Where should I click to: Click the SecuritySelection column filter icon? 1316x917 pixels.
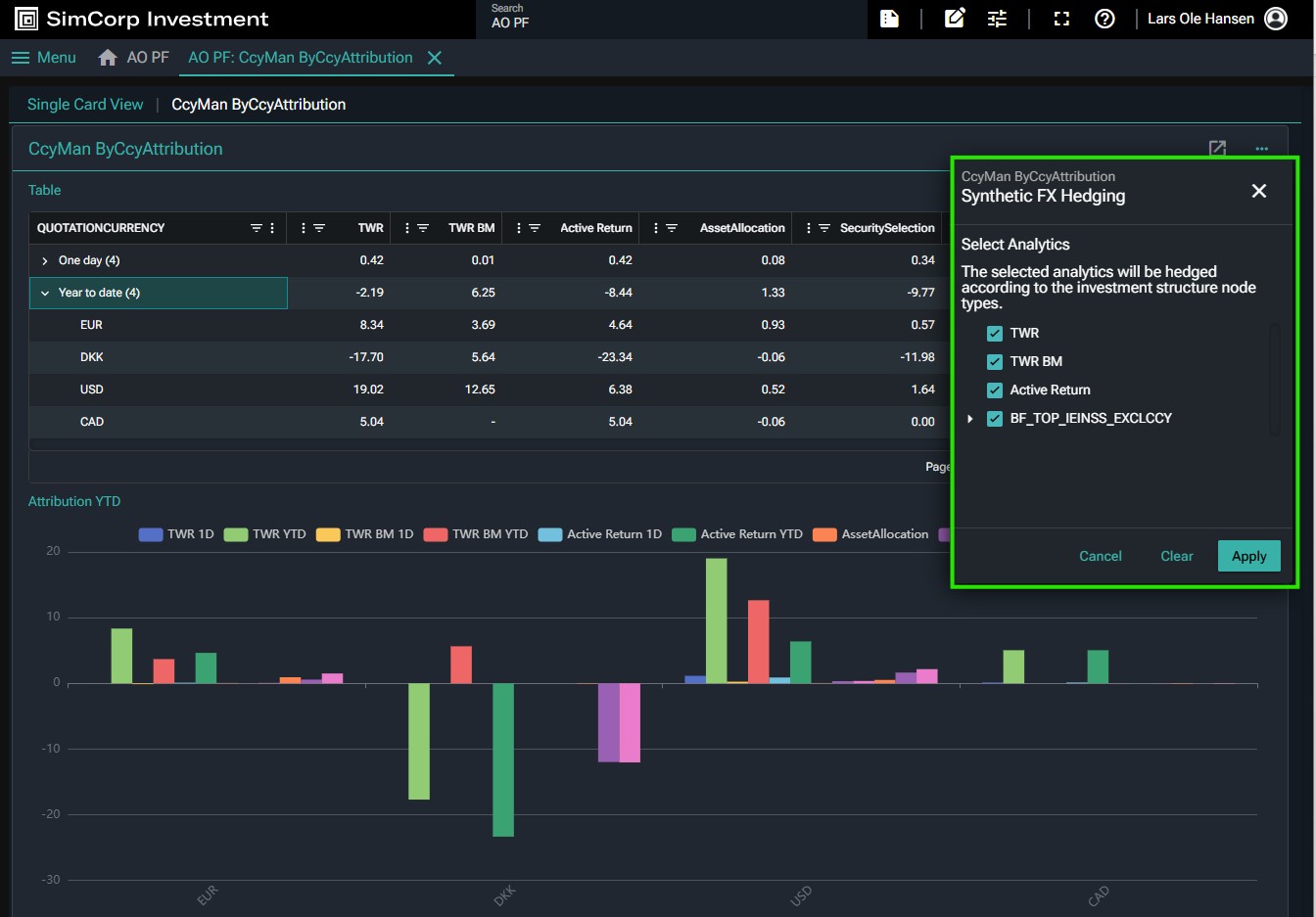click(x=824, y=228)
